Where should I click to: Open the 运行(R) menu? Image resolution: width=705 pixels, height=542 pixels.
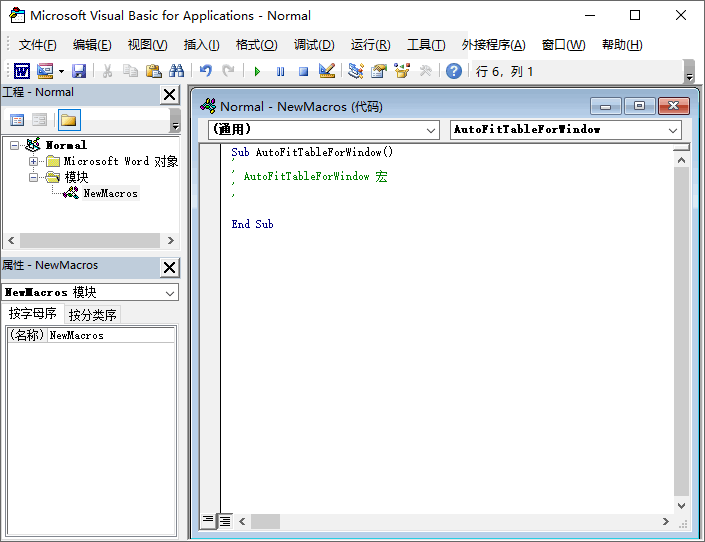pyautogui.click(x=370, y=45)
